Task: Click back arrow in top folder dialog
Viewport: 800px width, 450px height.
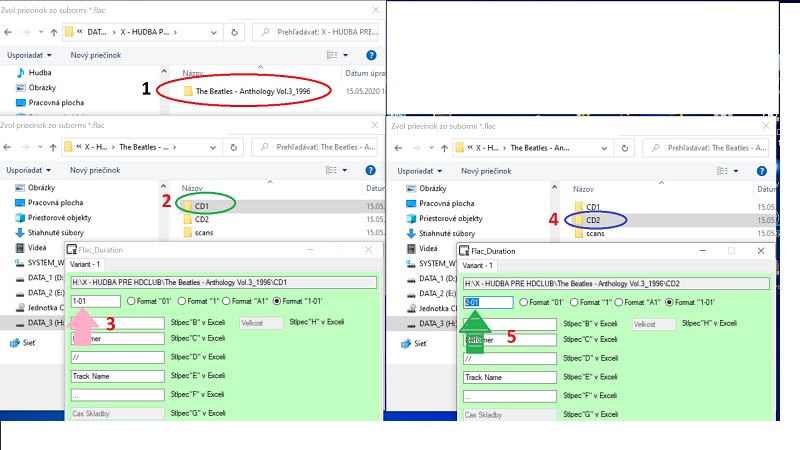Action: pyautogui.click(x=8, y=32)
